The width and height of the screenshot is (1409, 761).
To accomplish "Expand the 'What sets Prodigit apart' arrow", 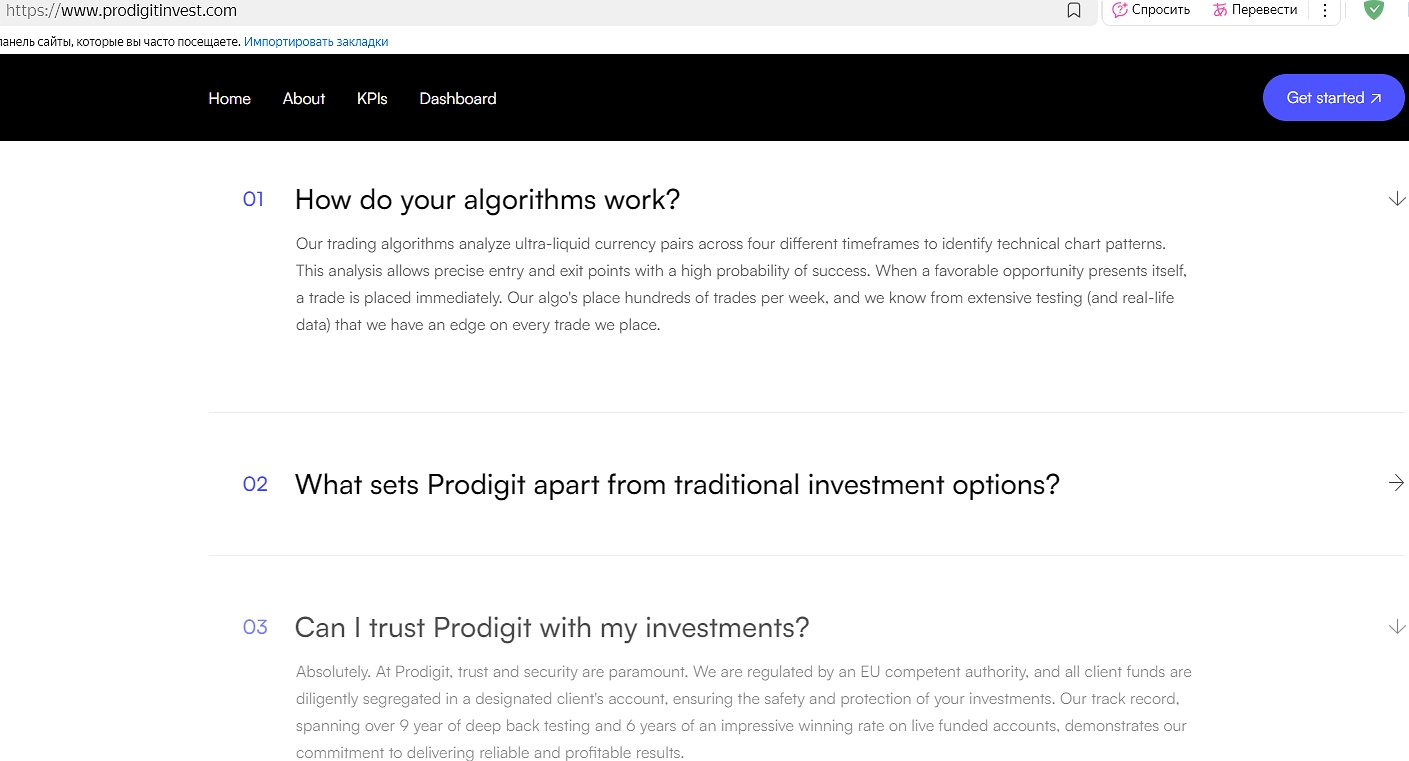I will click(x=1397, y=483).
